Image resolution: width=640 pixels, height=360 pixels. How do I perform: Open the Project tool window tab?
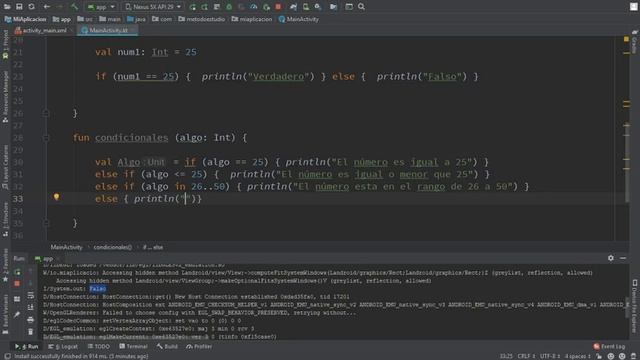5,44
